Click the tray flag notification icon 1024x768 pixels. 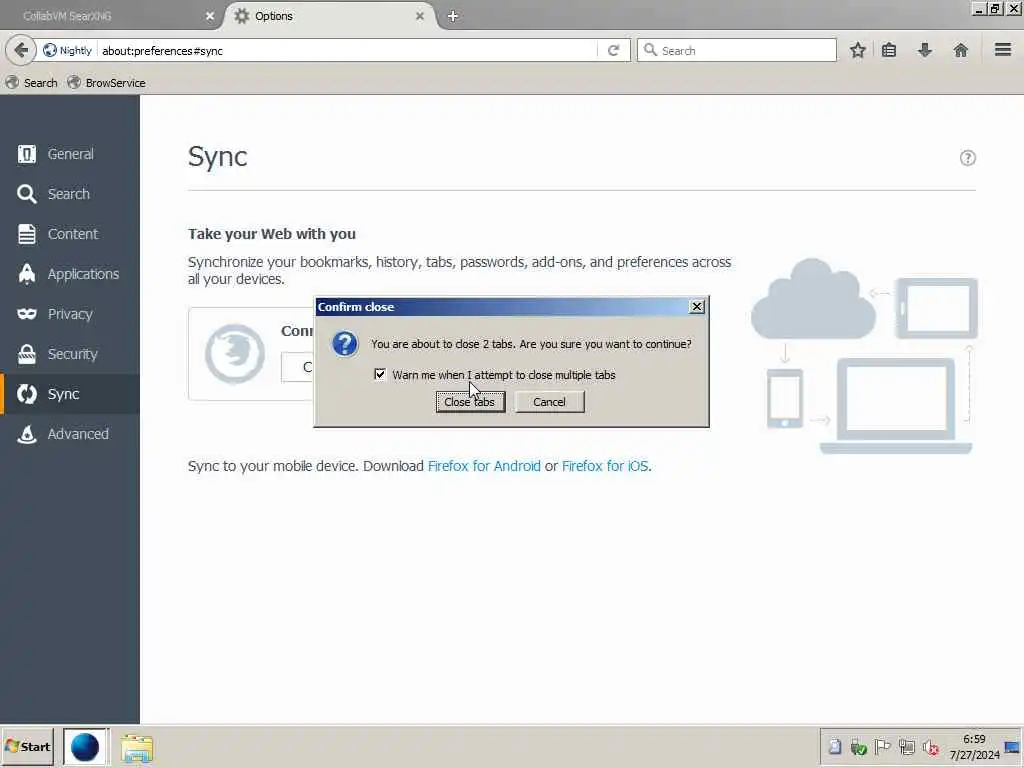[x=882, y=747]
